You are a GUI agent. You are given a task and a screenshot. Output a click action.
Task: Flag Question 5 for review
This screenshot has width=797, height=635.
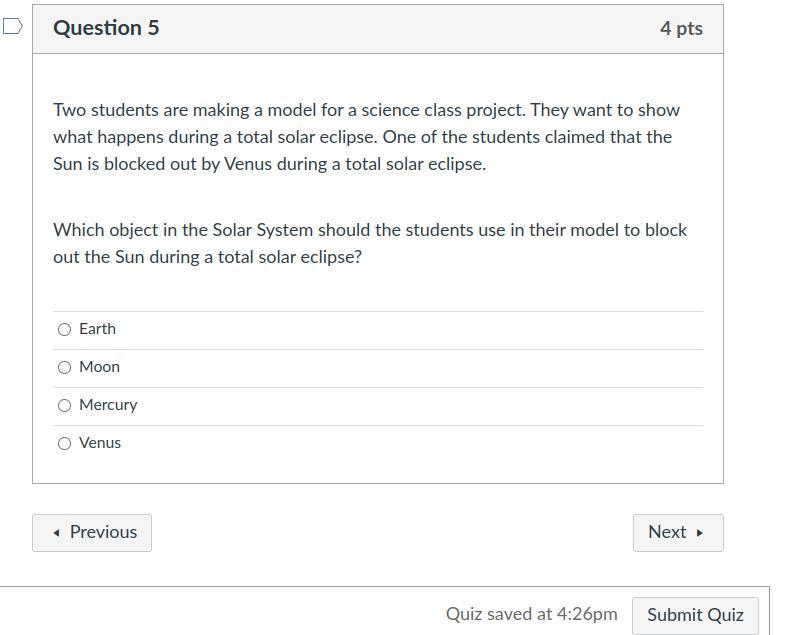(12, 27)
